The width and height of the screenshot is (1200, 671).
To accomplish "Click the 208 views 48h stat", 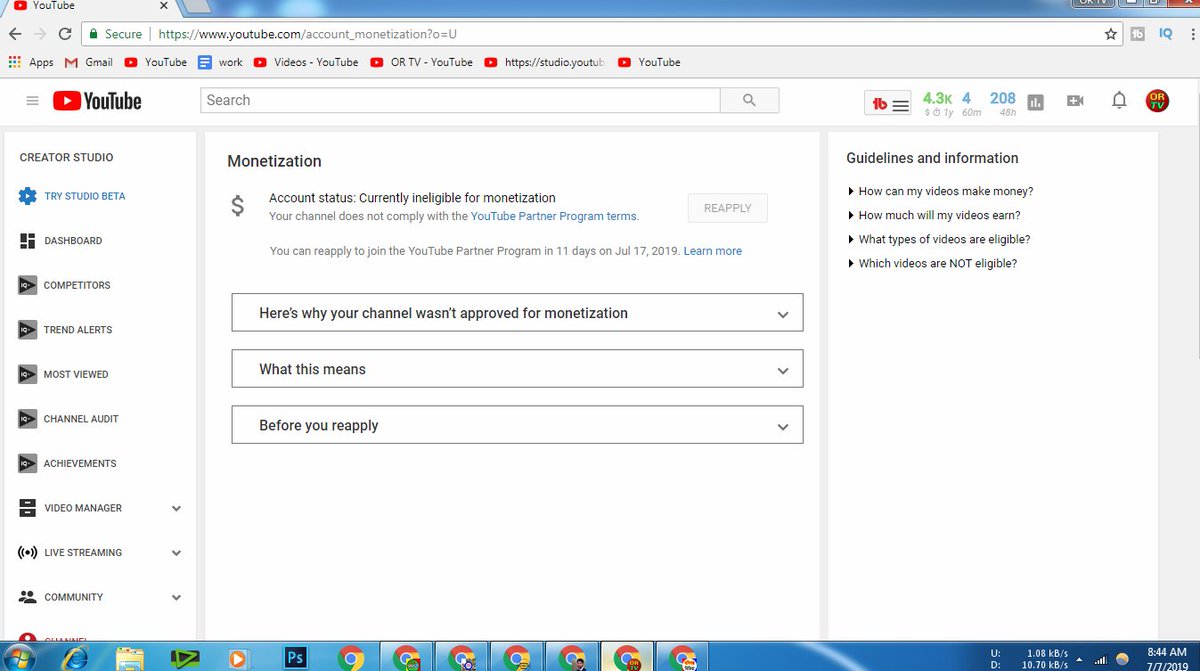I will [x=1003, y=103].
